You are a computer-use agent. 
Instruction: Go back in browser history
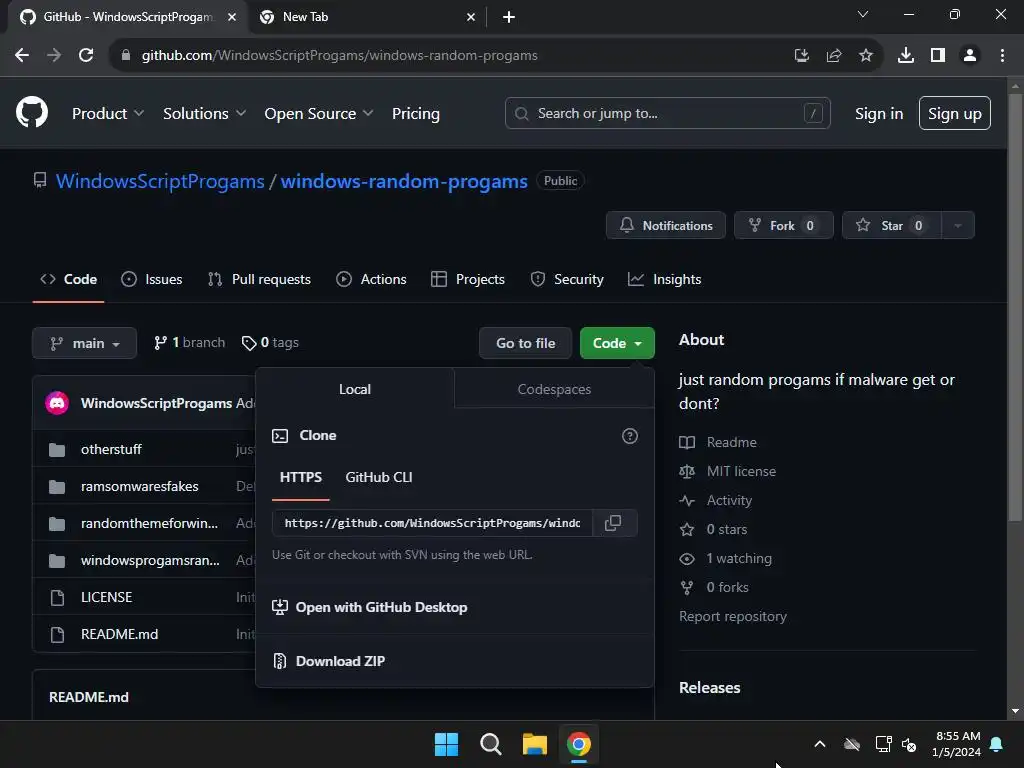point(22,56)
